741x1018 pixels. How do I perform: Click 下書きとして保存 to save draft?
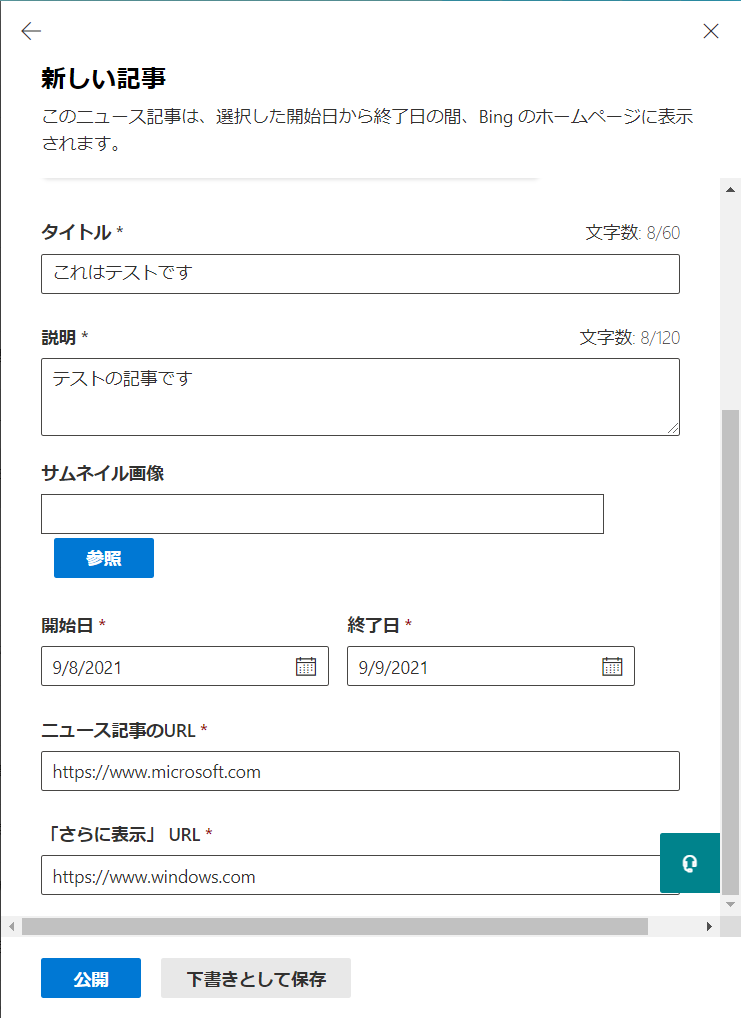256,979
